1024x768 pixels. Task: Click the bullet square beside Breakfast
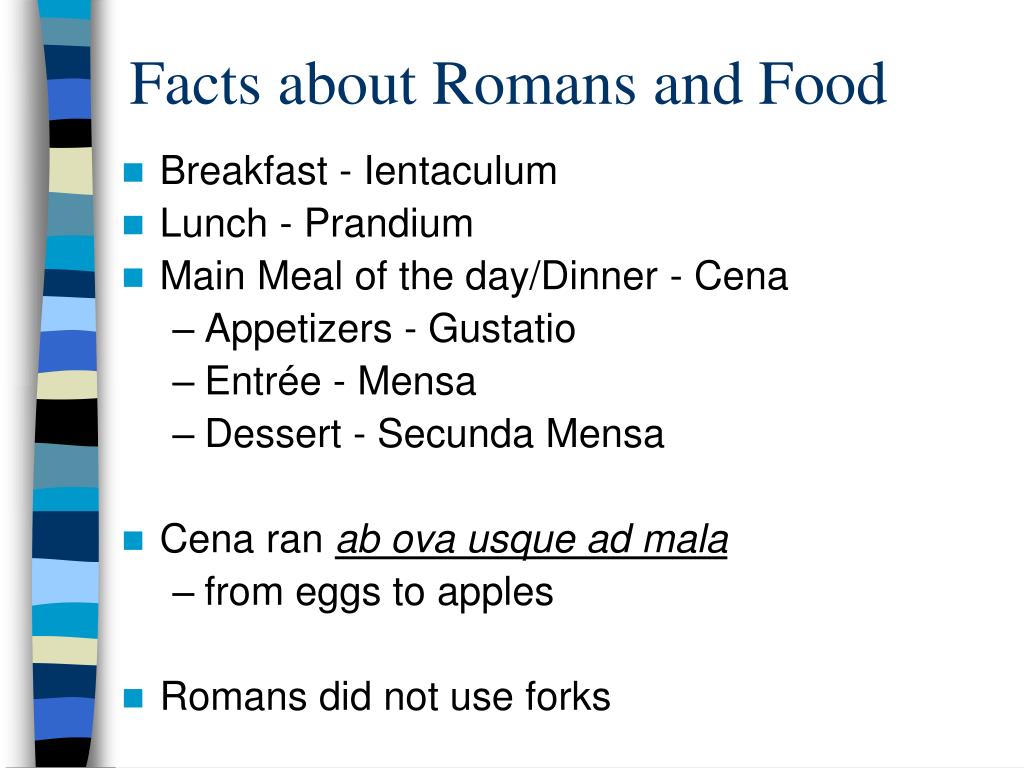(x=133, y=172)
